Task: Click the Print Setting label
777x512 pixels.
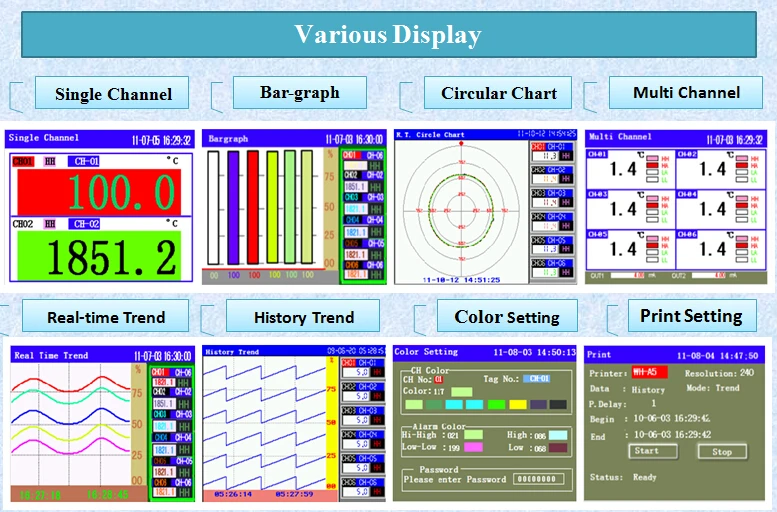Action: [691, 316]
